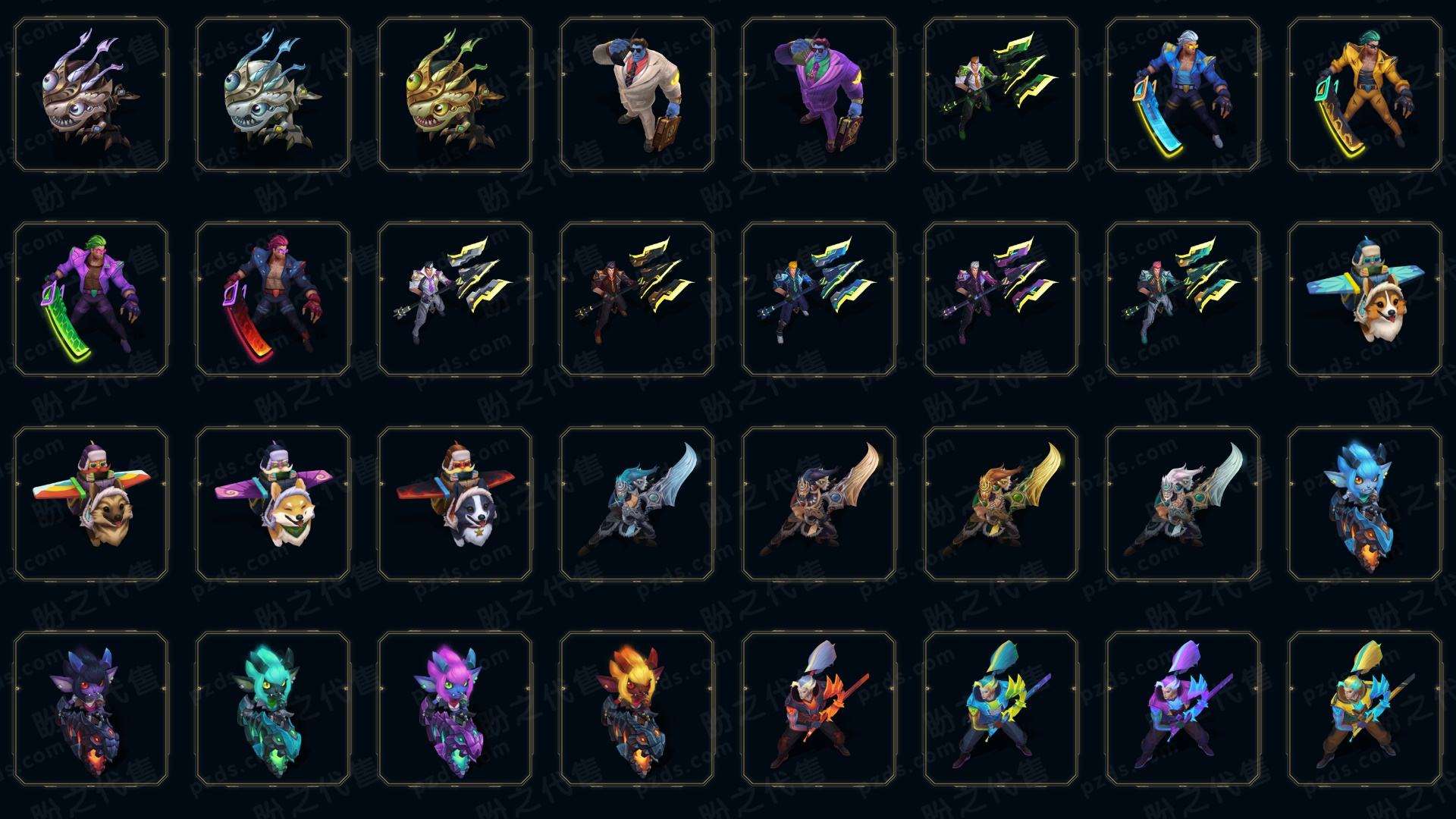Select the dark jacket swordsman with red blade

click(273, 299)
